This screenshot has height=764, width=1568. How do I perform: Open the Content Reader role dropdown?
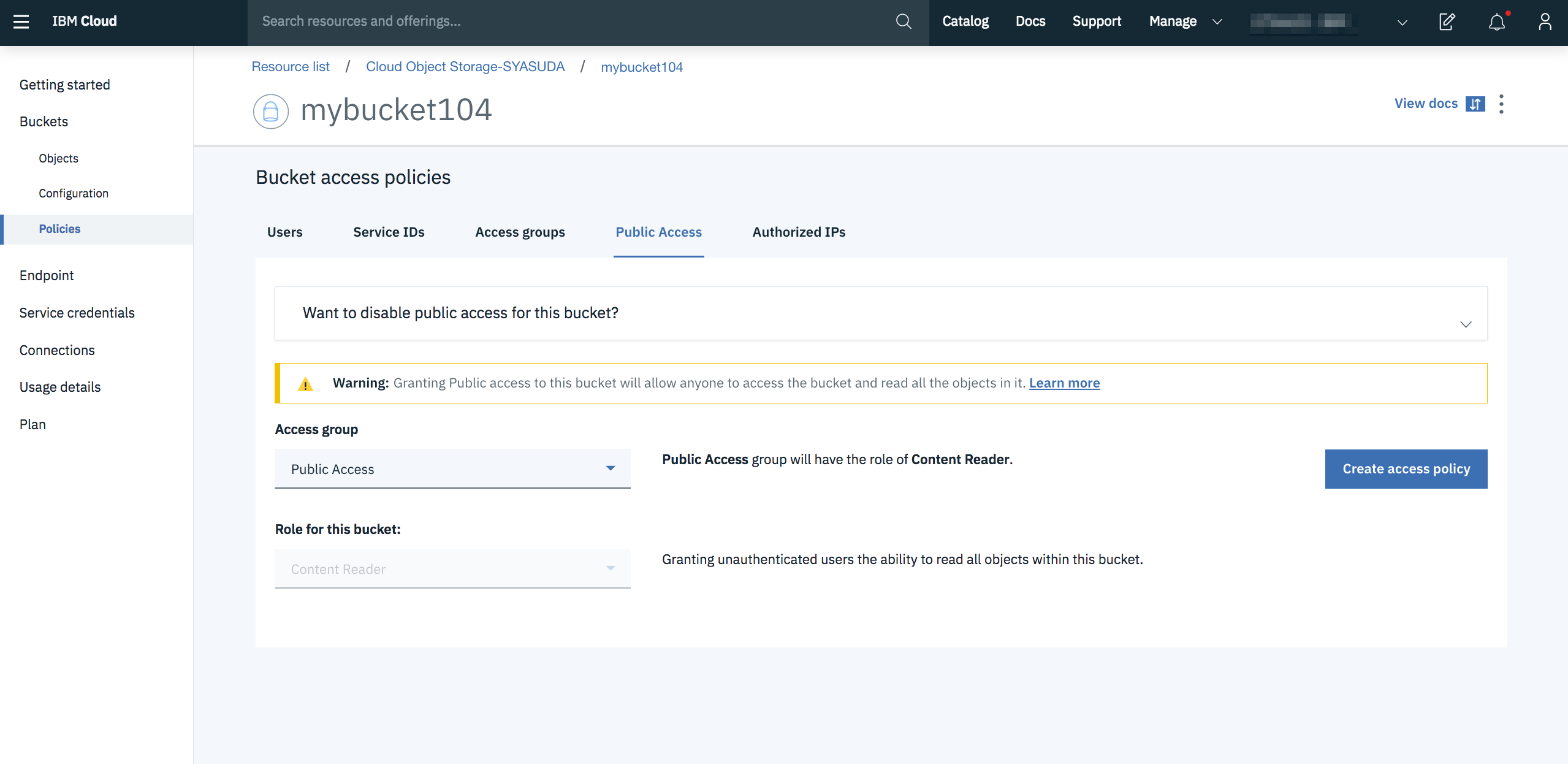pyautogui.click(x=452, y=569)
